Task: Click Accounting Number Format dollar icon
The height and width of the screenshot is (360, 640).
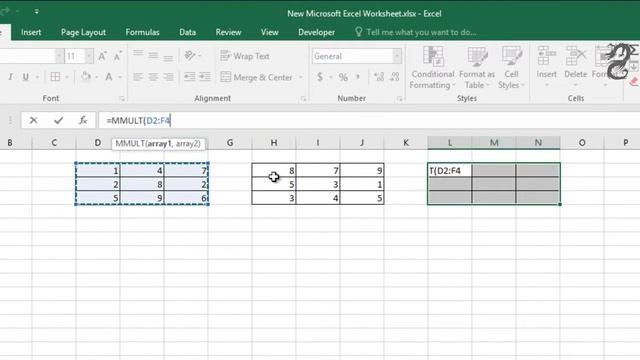Action: (320, 77)
